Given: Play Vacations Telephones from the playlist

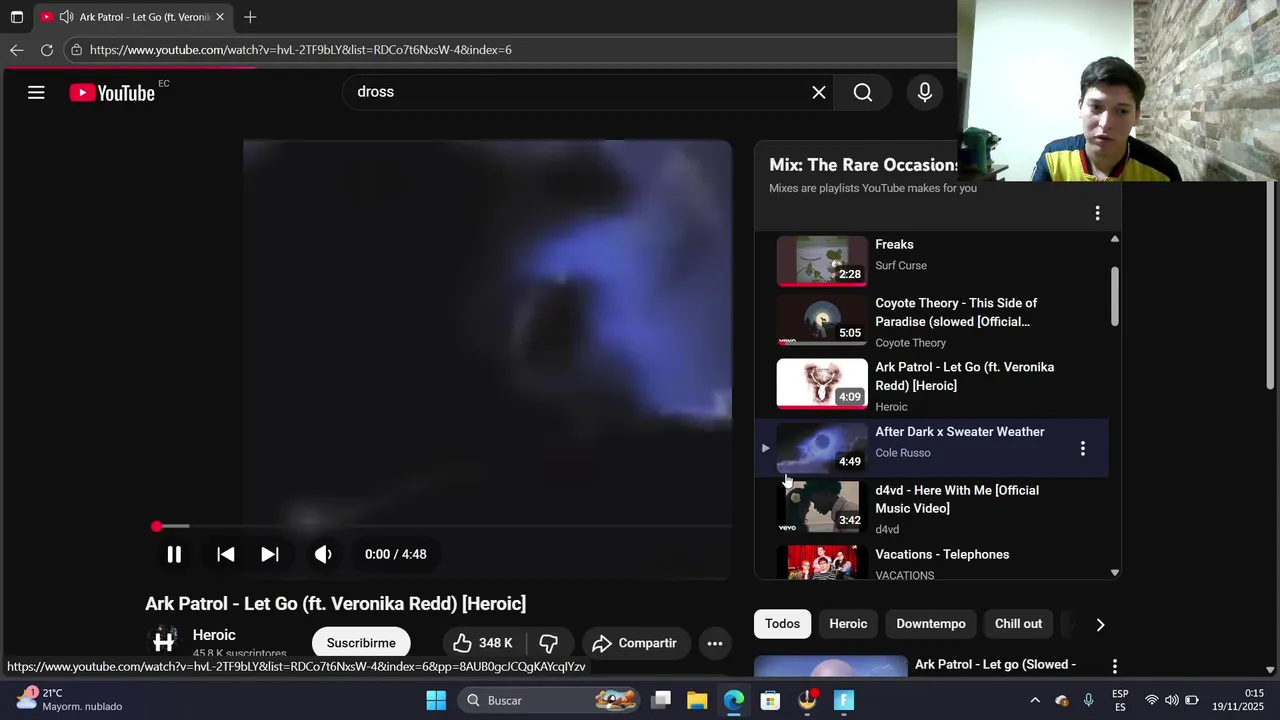Looking at the screenshot, I should (x=930, y=563).
